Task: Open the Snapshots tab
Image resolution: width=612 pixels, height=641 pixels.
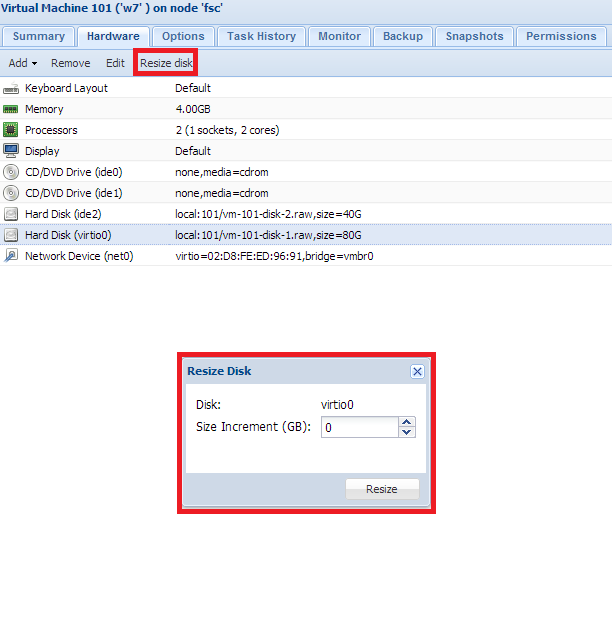Action: point(474,36)
